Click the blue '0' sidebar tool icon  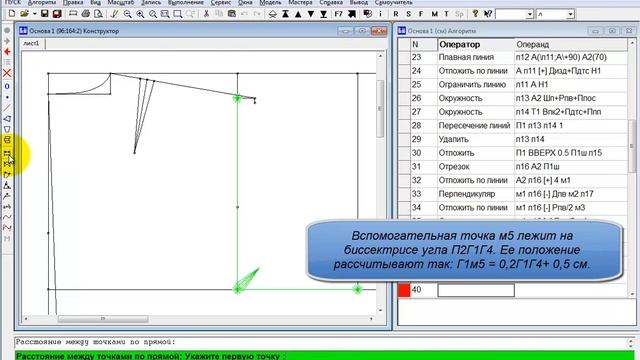7,87
